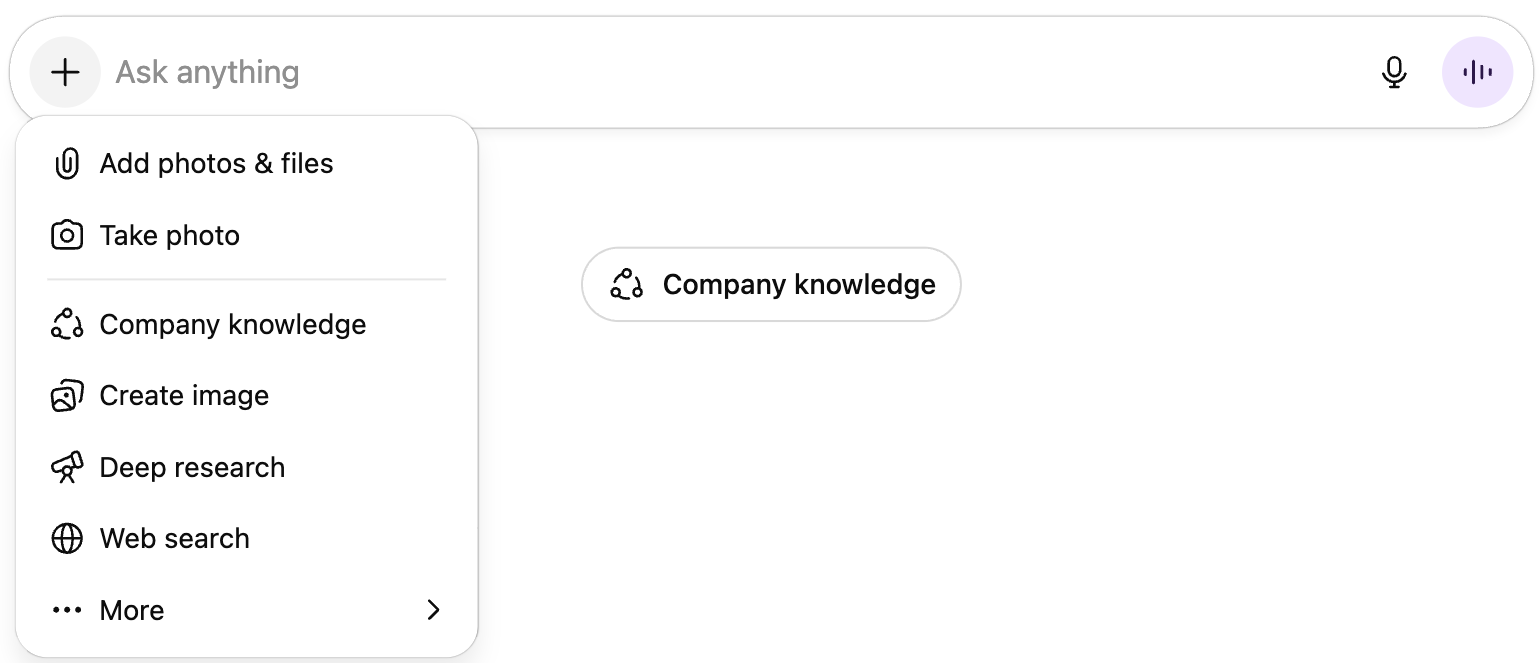Pick the Deep research menu option
The height and width of the screenshot is (663, 1540).
click(192, 467)
